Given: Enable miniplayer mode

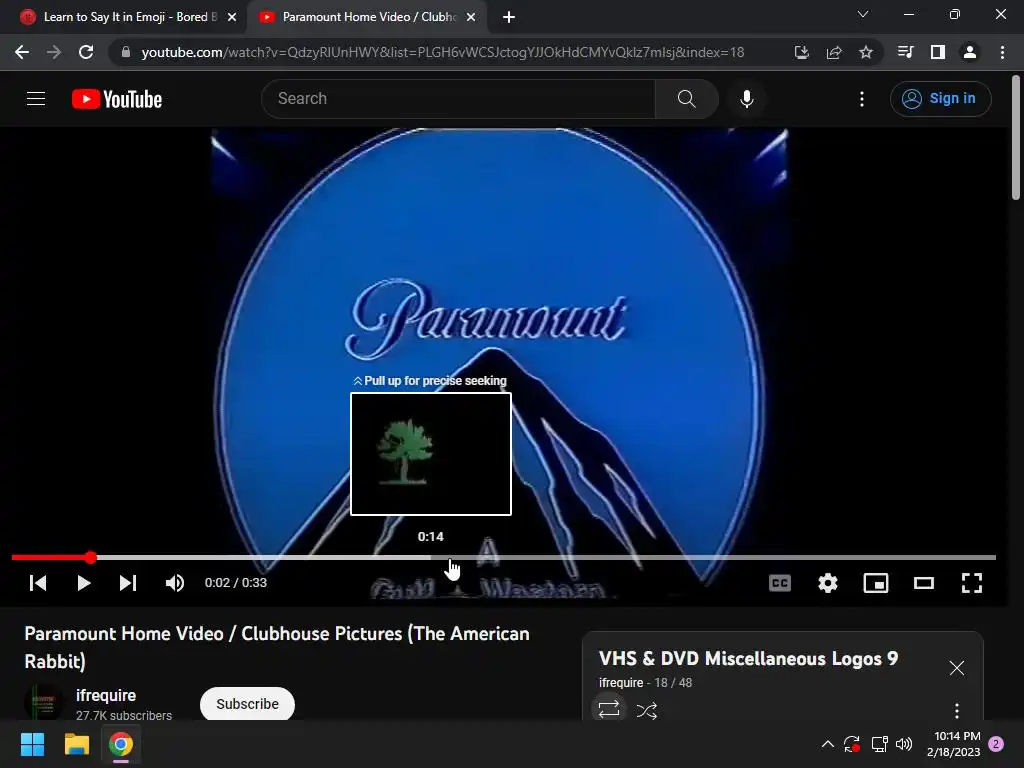Looking at the screenshot, I should click(x=876, y=583).
